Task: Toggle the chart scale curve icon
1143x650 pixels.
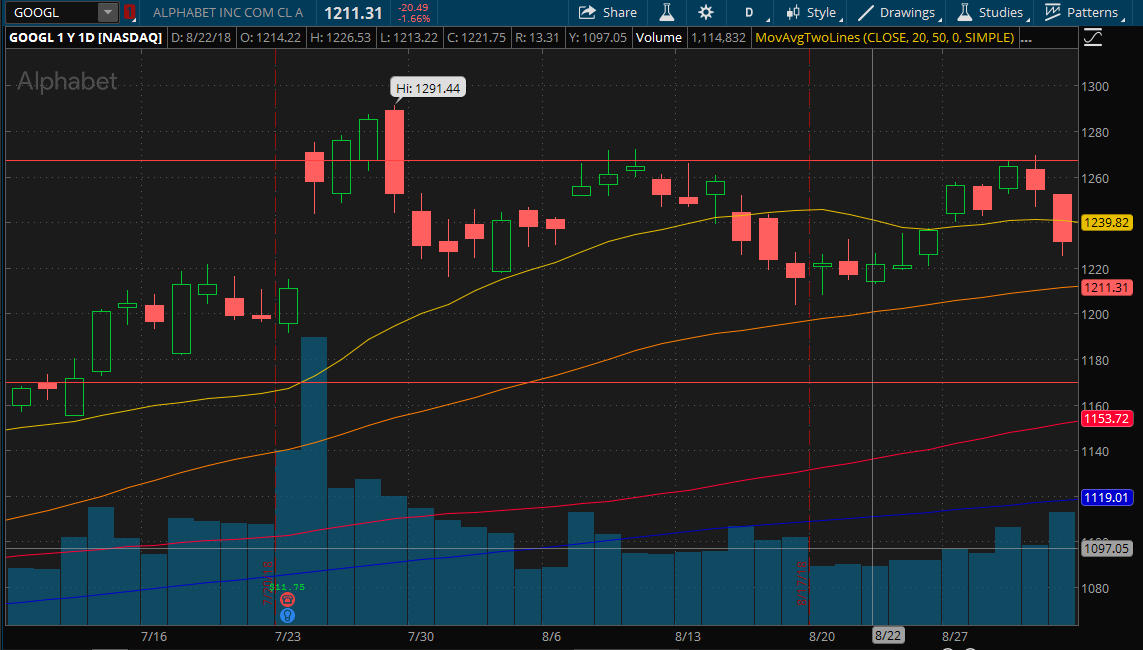Action: click(x=1093, y=37)
